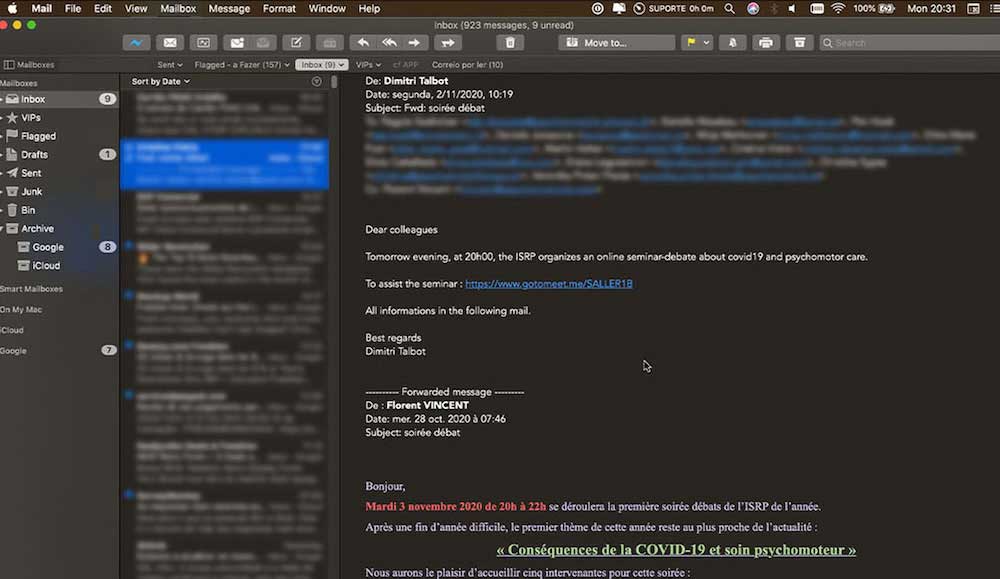The image size is (1000, 579).
Task: Select Google under Archive
Action: pyautogui.click(x=59, y=247)
